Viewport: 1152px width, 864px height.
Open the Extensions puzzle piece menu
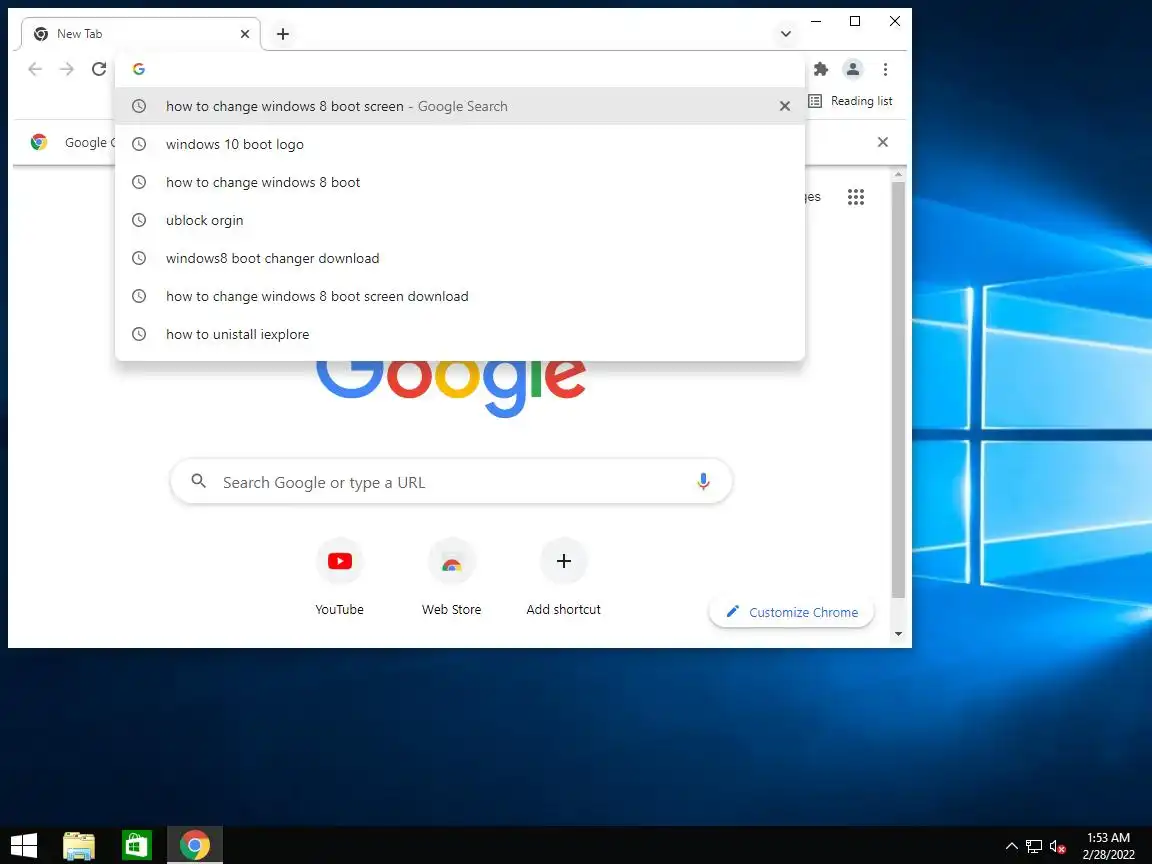821,69
